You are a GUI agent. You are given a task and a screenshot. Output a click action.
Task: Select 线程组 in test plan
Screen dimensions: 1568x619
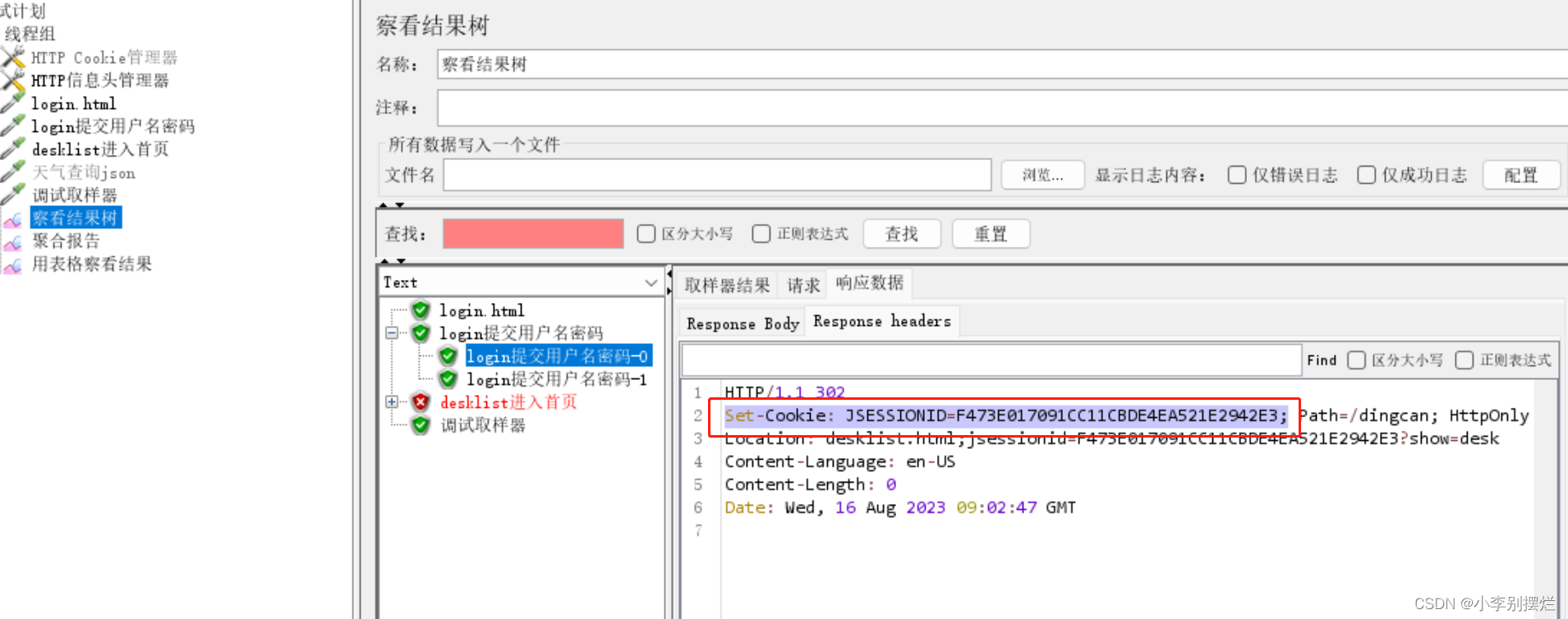coord(30,34)
